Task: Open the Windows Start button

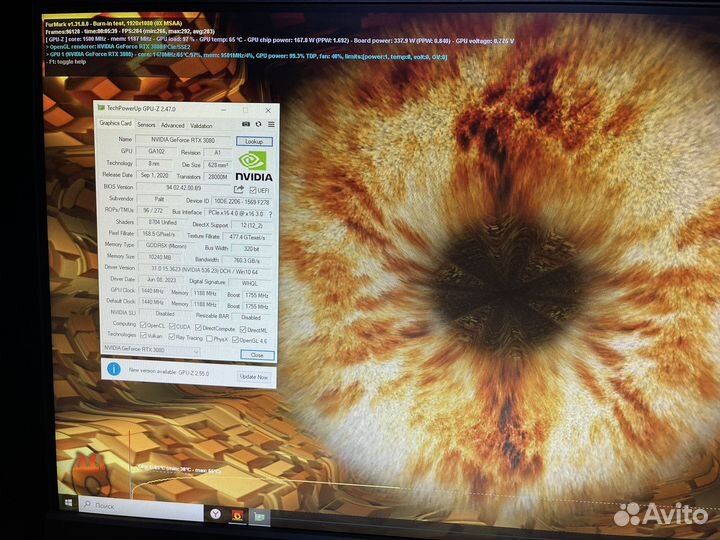Action: coord(68,503)
